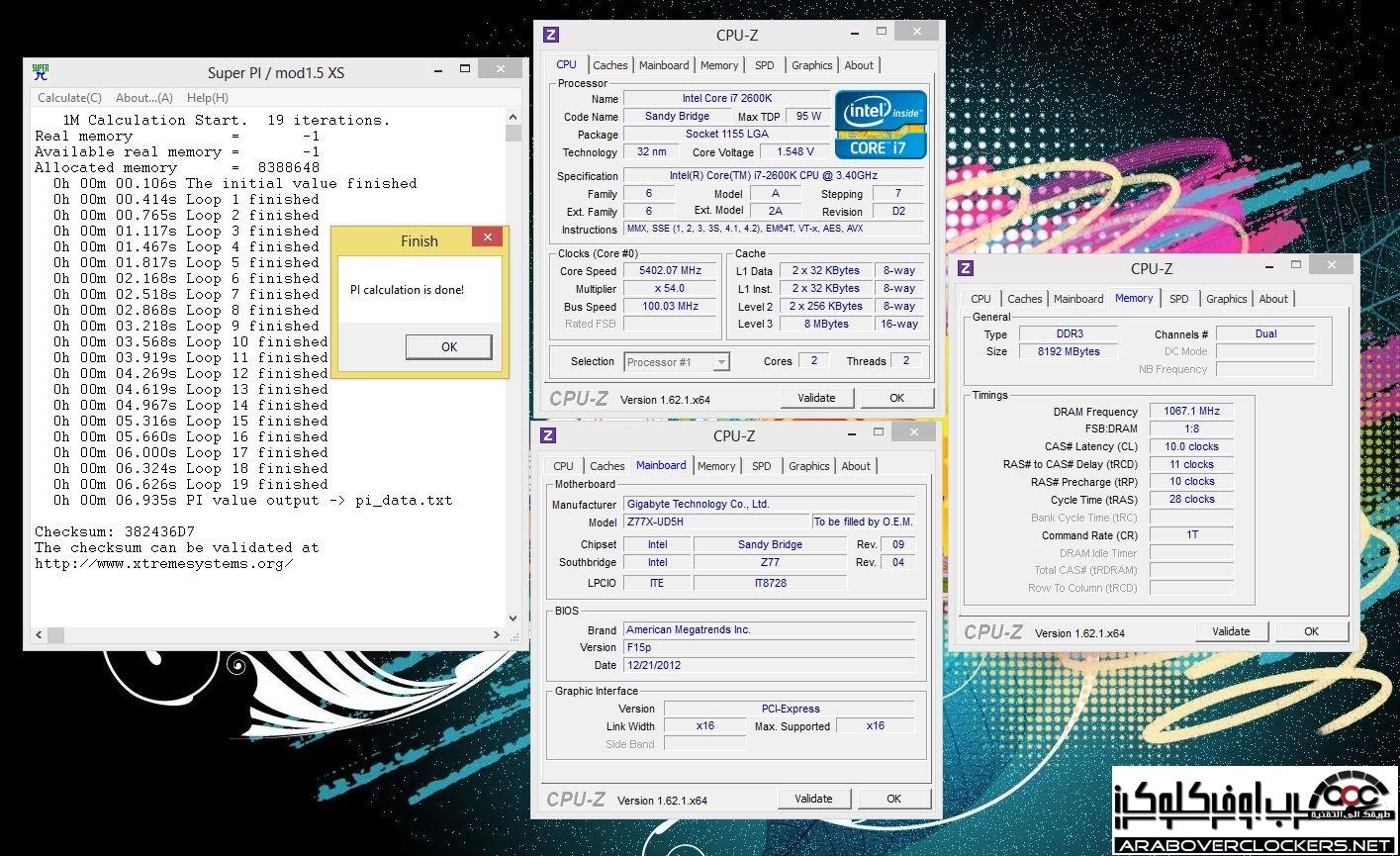
Task: Switch to Caches tab in top CPU-Z window
Action: click(x=609, y=65)
